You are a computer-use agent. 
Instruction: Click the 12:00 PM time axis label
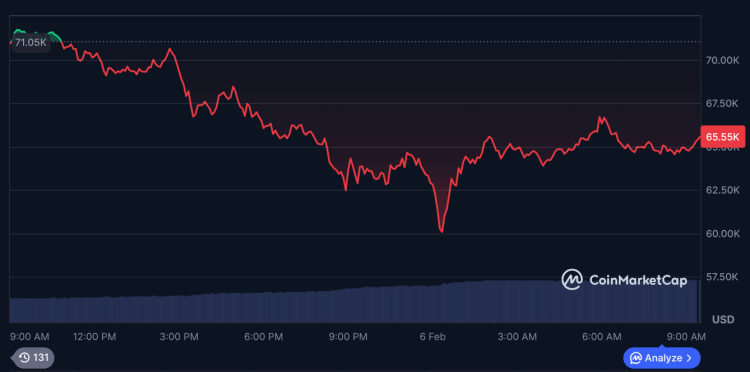click(x=94, y=337)
